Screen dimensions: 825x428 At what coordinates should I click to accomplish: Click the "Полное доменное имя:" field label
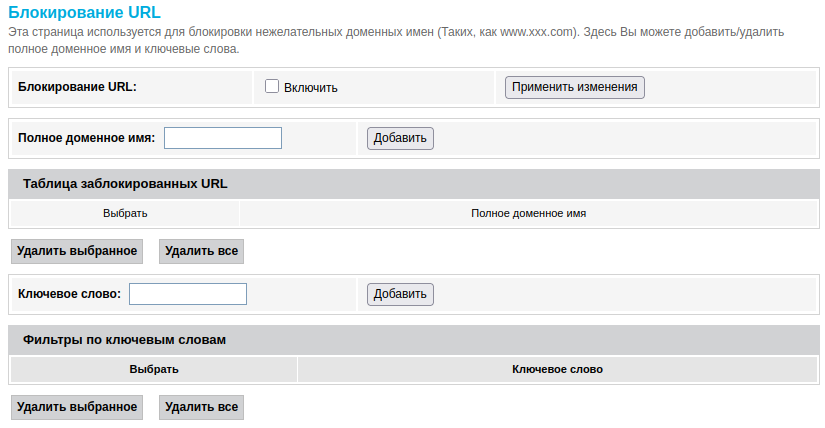86,138
